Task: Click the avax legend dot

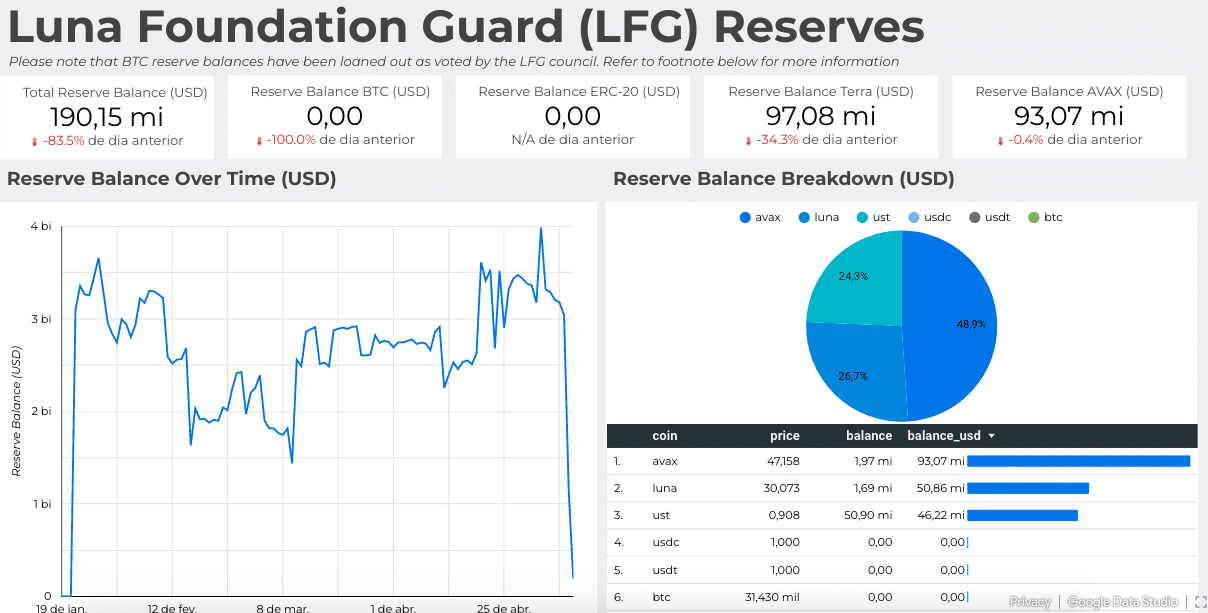Action: point(744,217)
